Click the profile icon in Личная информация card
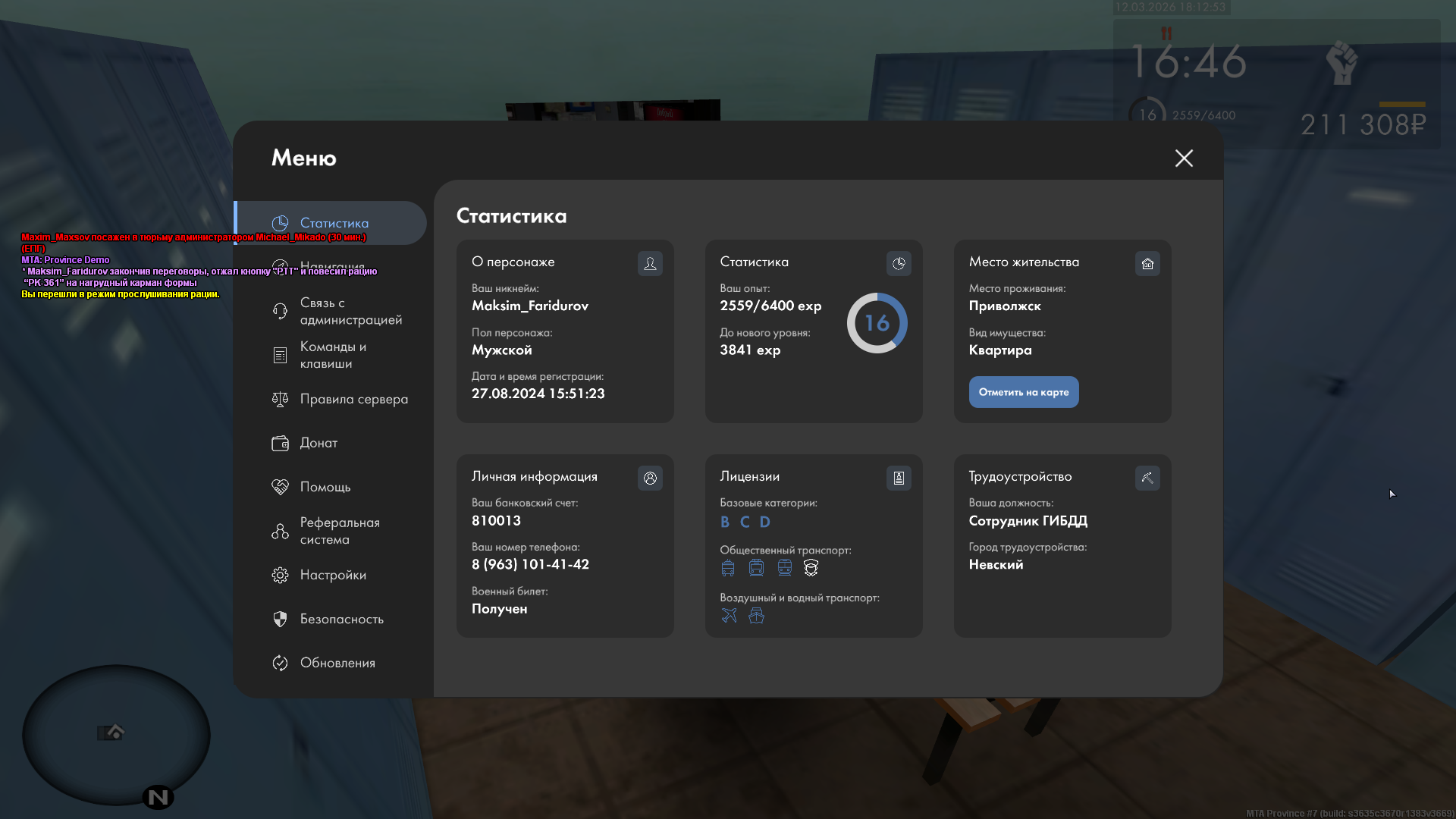1456x819 pixels. click(650, 479)
